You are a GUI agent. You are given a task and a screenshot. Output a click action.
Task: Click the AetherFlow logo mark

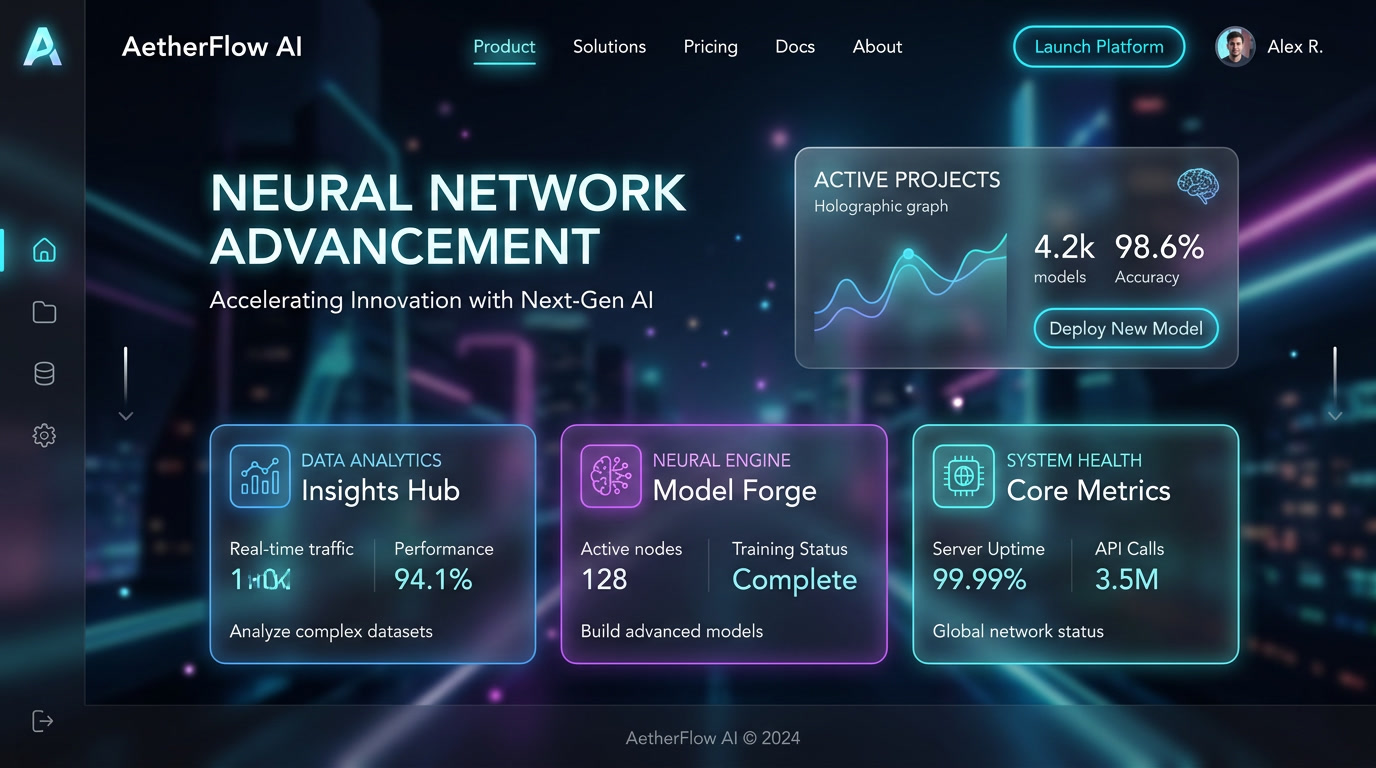41,46
